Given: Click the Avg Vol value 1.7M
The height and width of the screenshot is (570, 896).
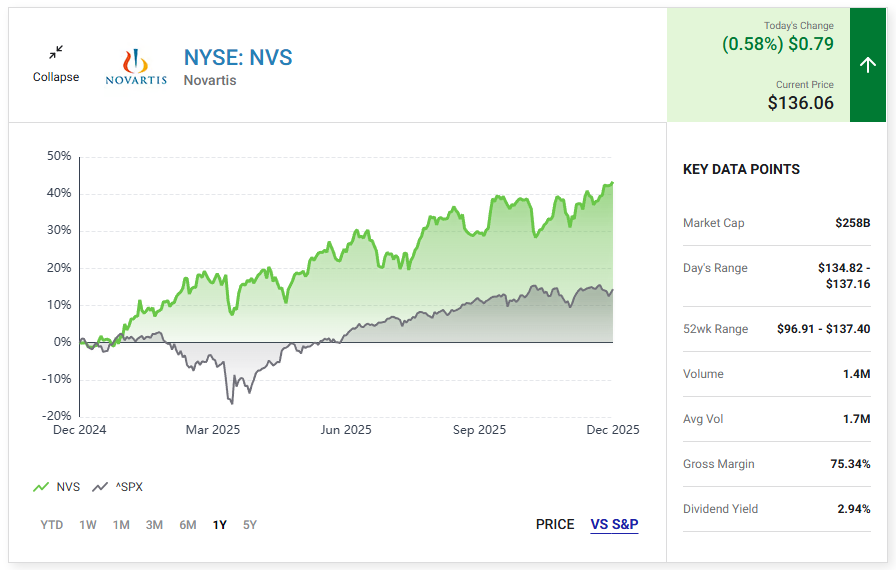Looking at the screenshot, I should coord(857,419).
